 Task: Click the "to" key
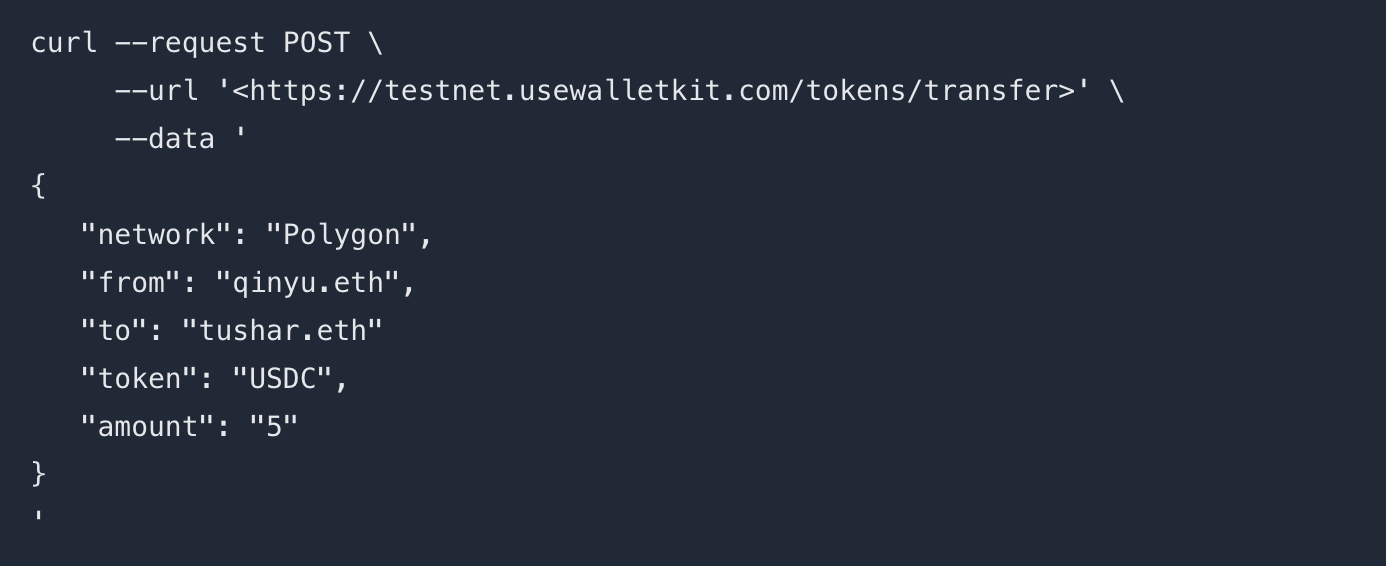114,331
